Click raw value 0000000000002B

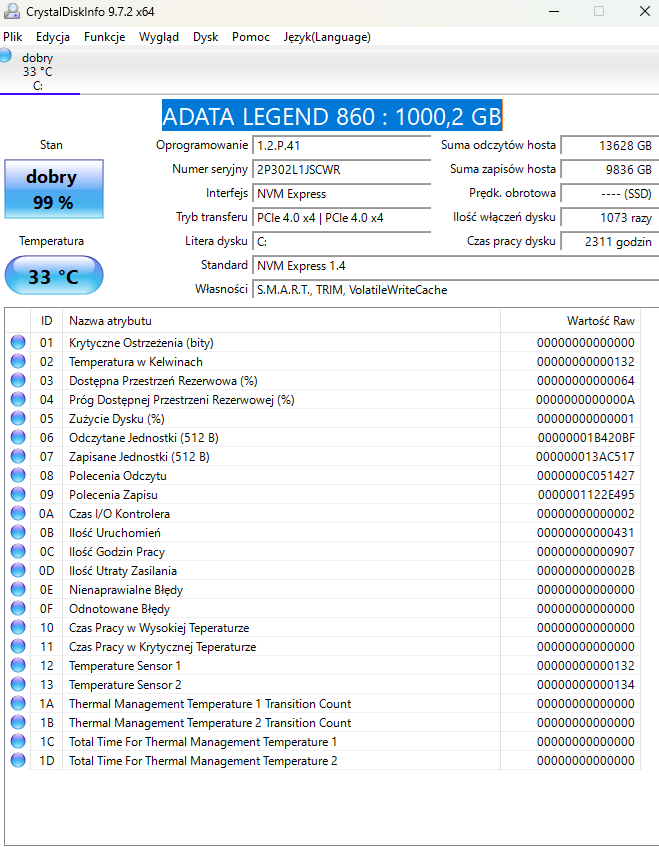[x=586, y=571]
